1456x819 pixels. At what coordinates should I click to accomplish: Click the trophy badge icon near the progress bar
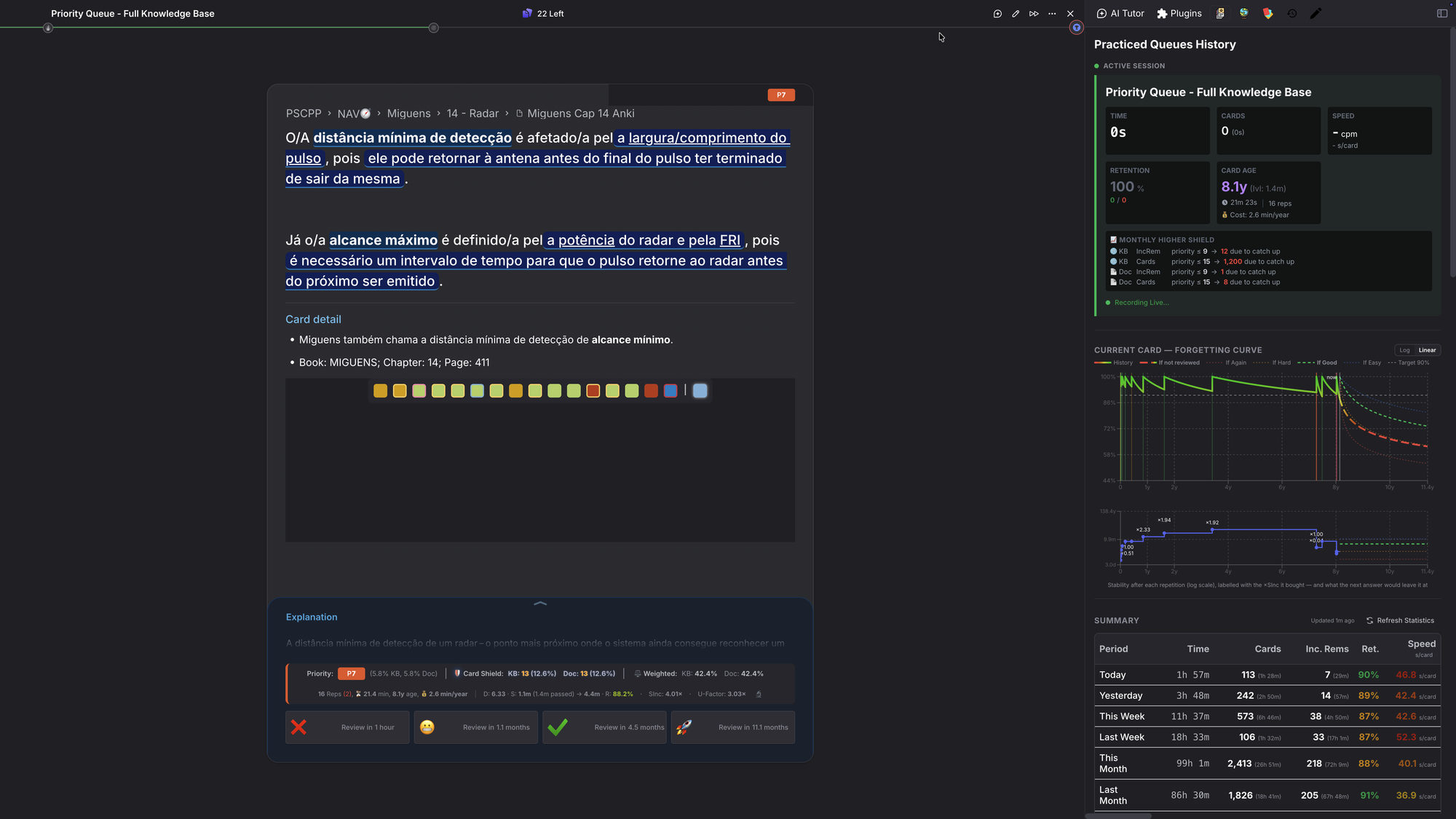point(1077,28)
